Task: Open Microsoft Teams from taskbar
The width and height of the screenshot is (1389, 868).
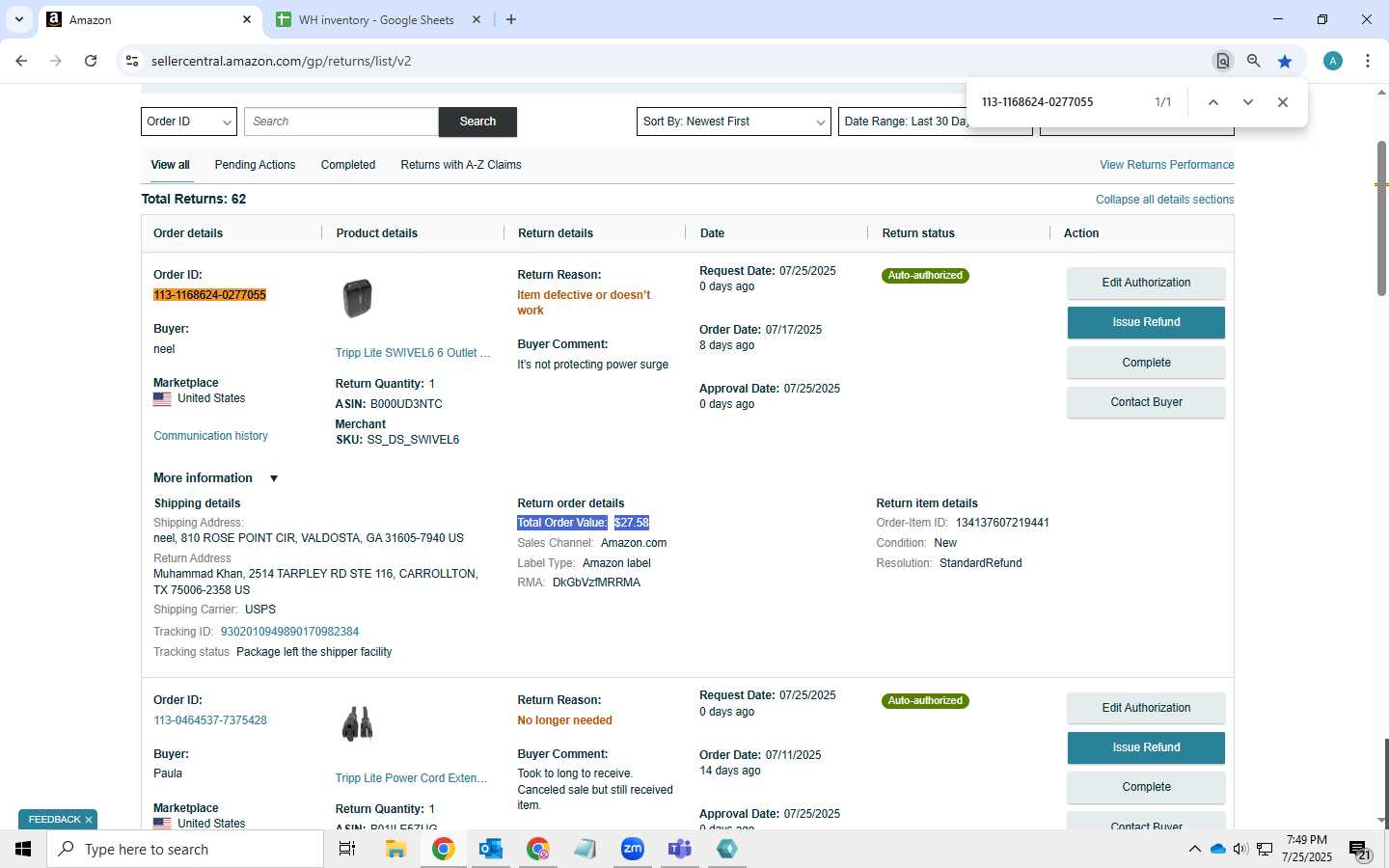Action: [680, 849]
